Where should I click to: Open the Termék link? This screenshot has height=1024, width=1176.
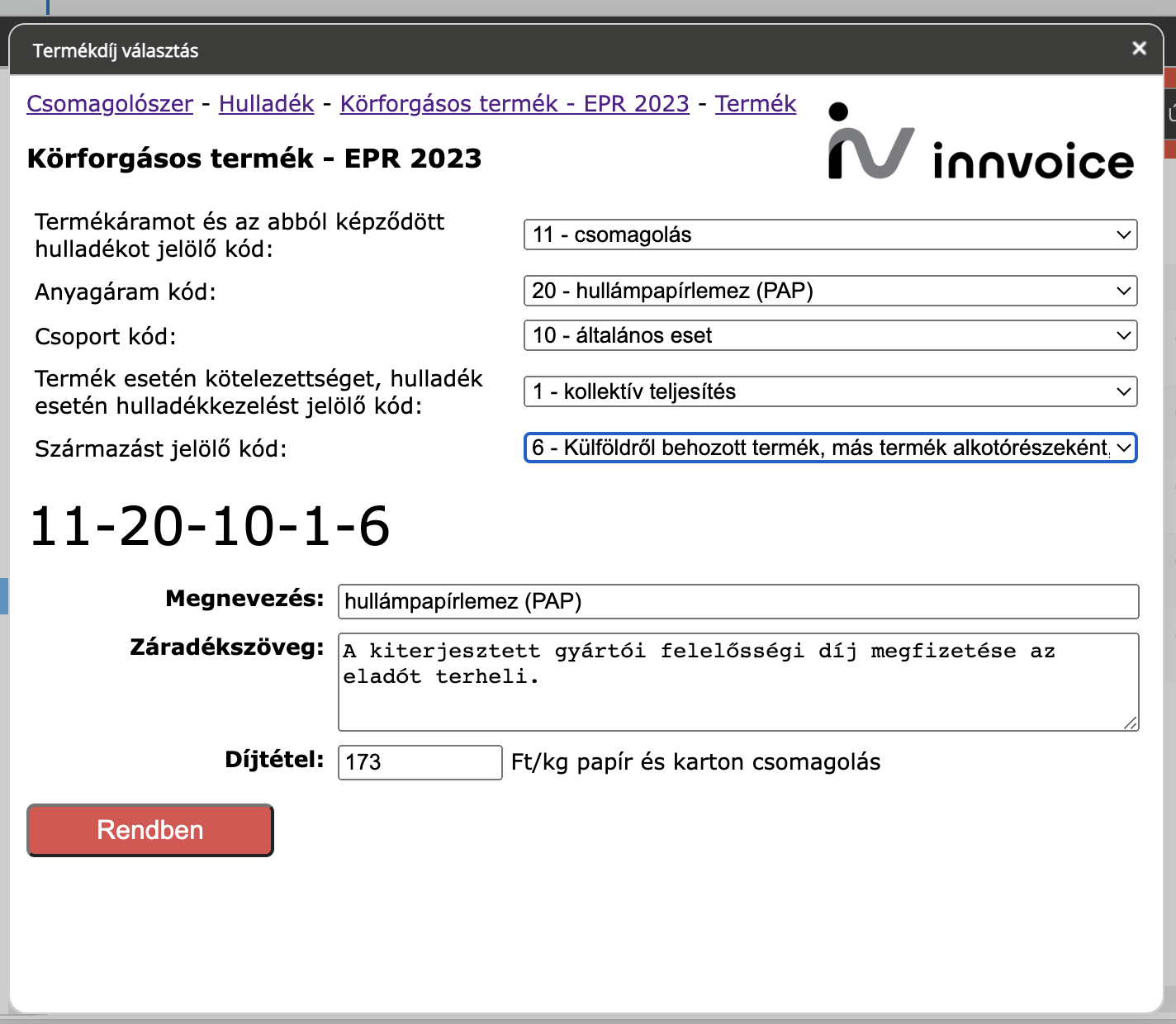click(x=756, y=104)
